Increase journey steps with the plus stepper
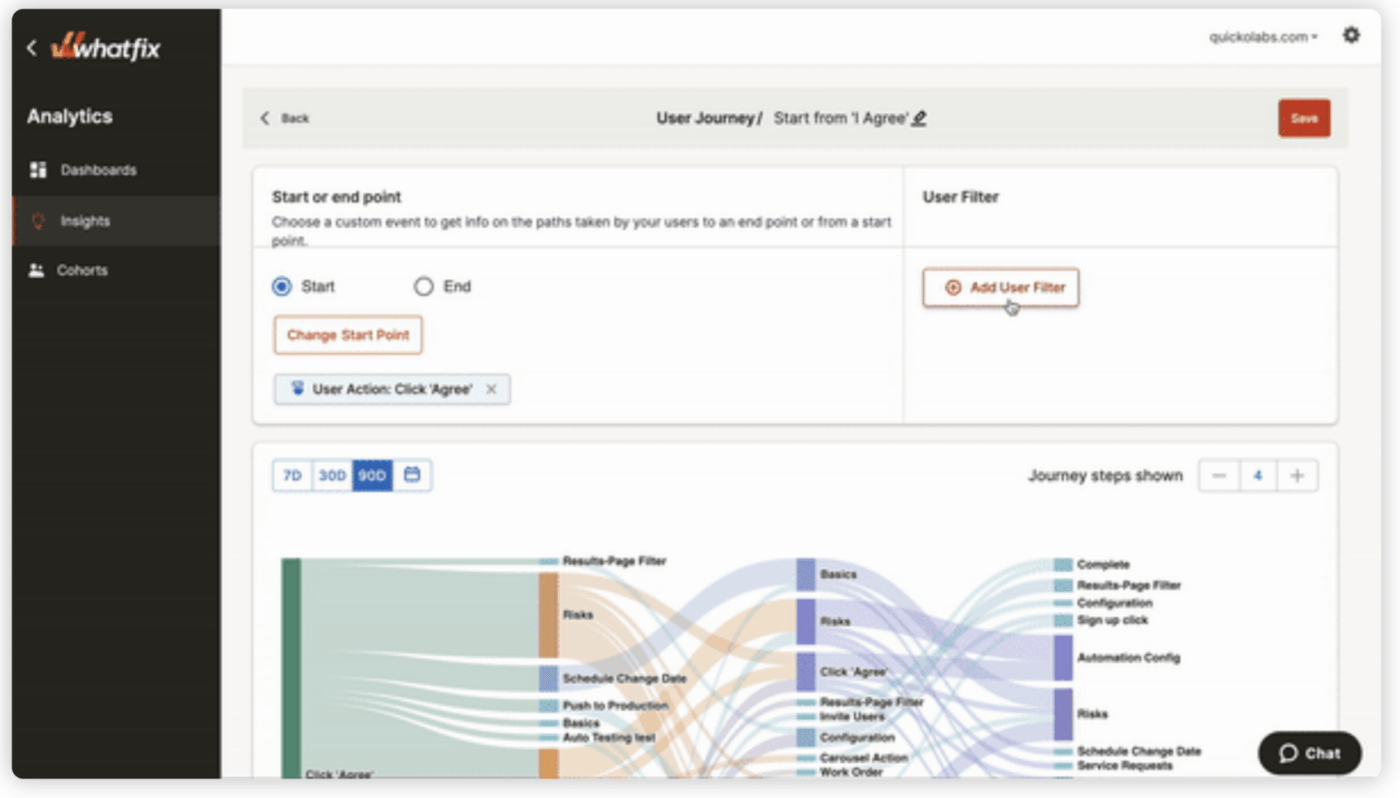Screen dimensions: 1400x798 coord(1297,475)
